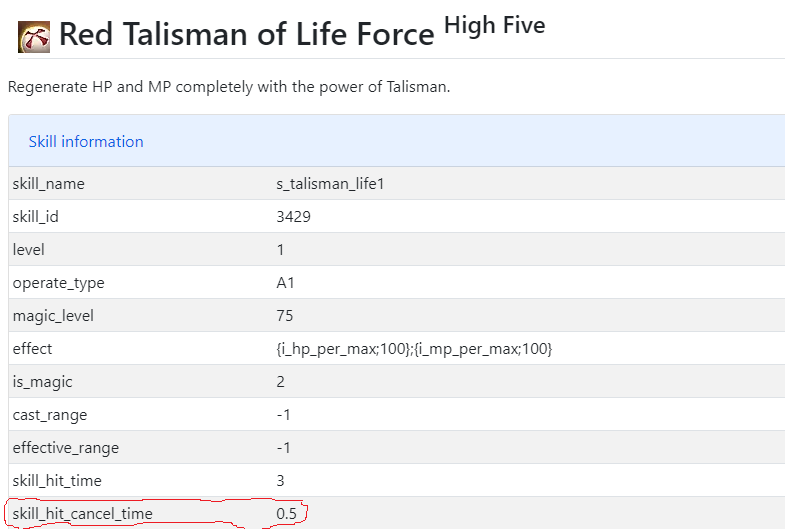Select the cast_range row label

coord(50,415)
